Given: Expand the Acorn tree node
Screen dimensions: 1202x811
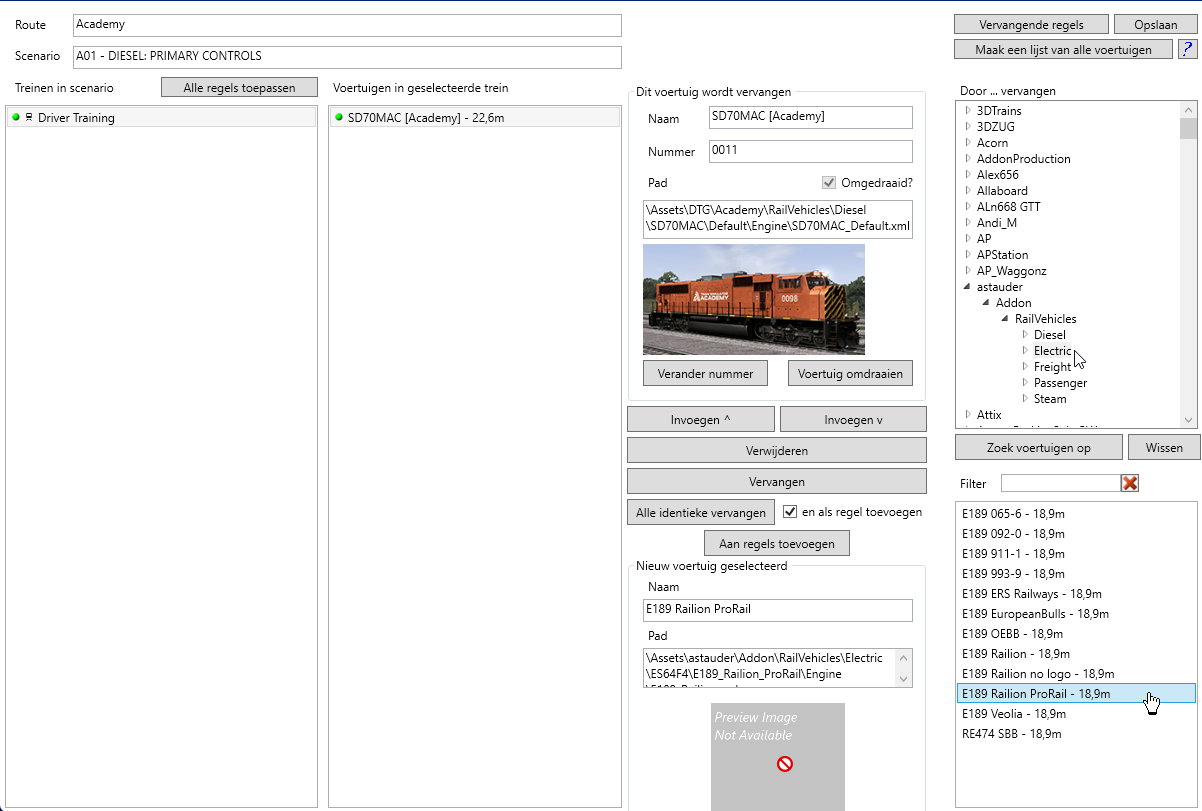Looking at the screenshot, I should (x=968, y=143).
